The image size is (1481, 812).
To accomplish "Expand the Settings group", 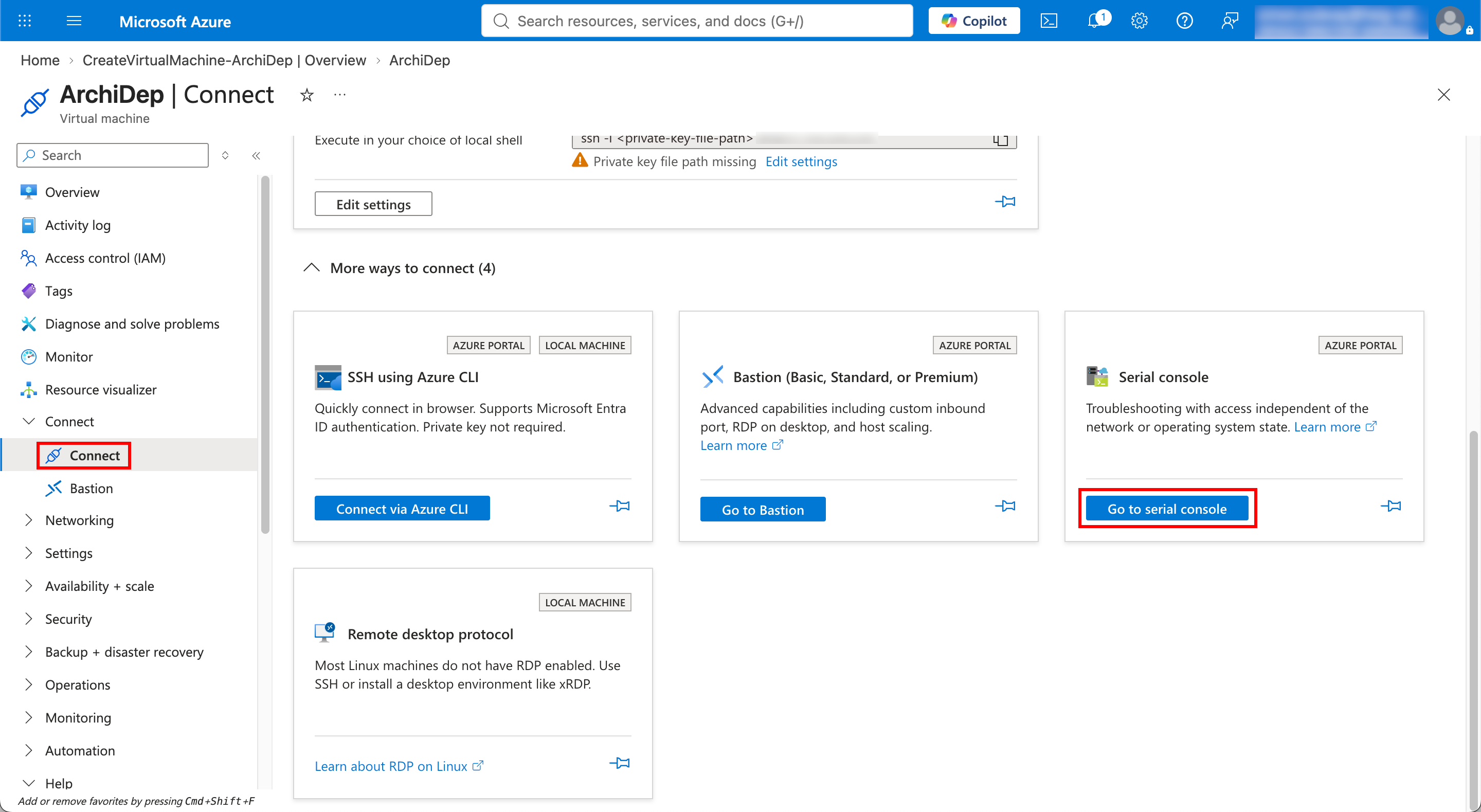I will (x=28, y=553).
